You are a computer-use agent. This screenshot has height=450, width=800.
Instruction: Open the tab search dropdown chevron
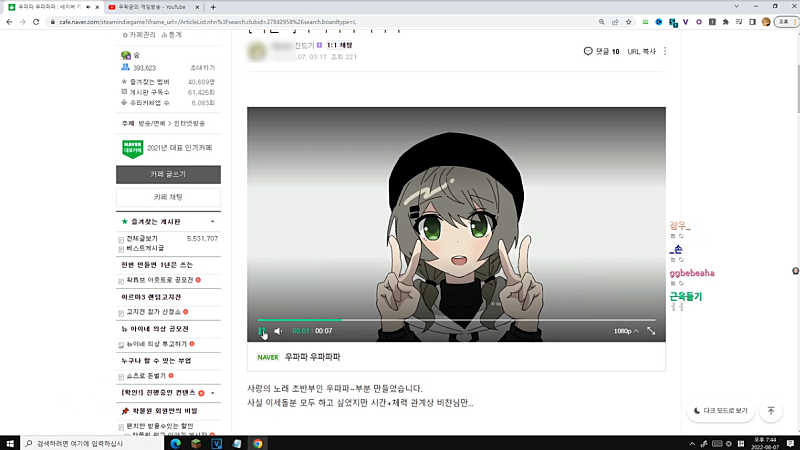click(x=736, y=7)
